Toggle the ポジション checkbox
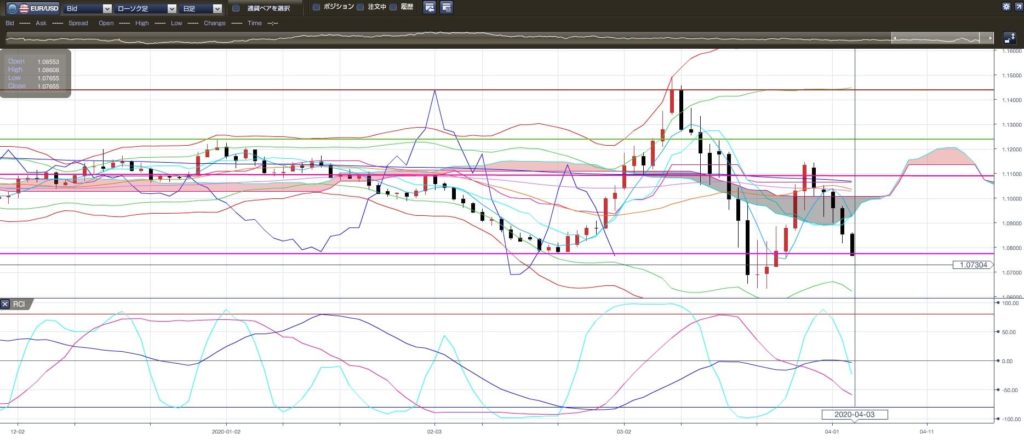 point(317,7)
